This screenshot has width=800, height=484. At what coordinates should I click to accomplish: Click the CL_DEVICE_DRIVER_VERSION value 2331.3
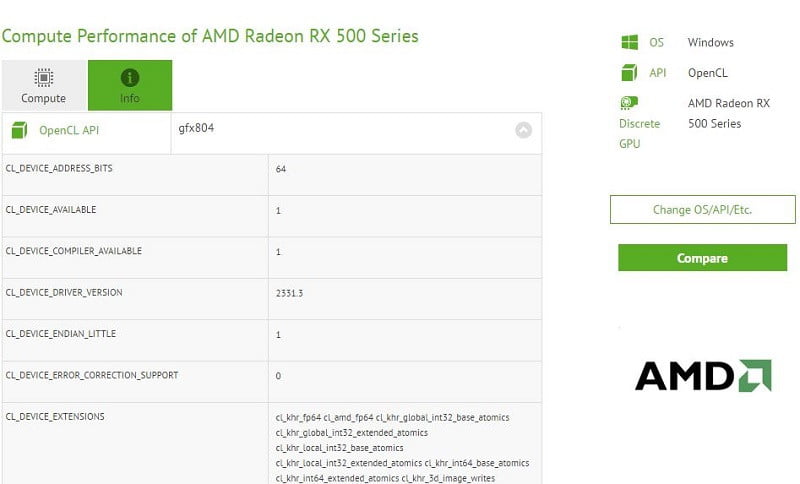click(x=289, y=293)
